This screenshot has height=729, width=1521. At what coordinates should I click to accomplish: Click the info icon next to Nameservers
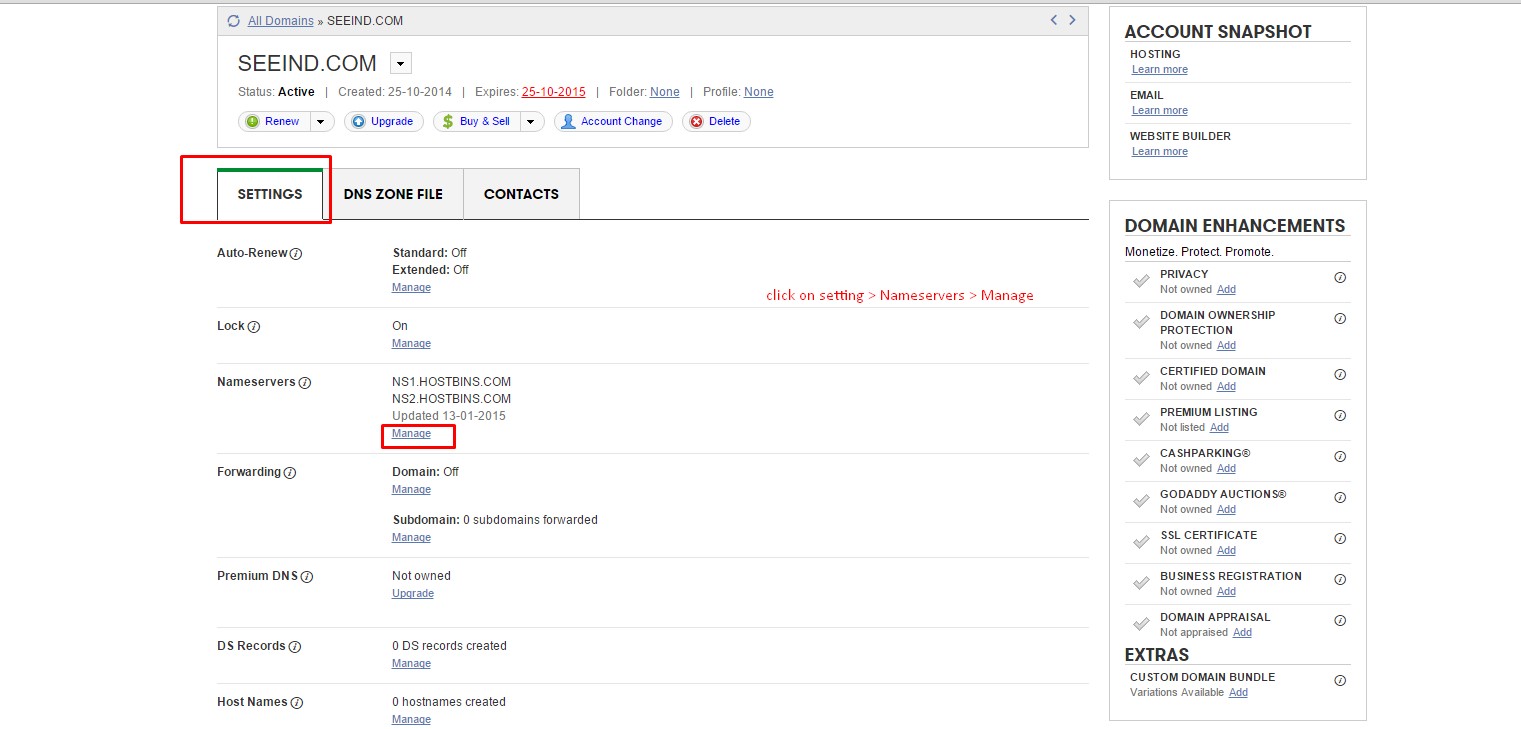305,383
